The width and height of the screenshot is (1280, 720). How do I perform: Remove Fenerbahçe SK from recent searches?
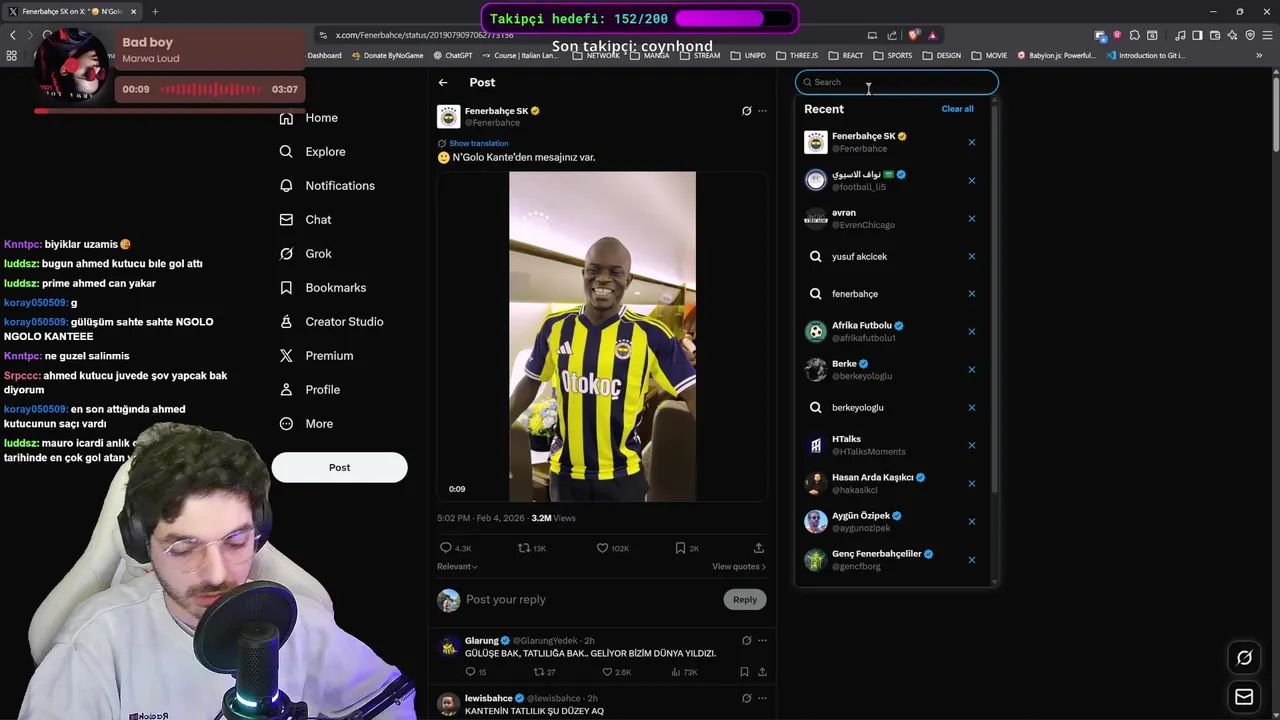tap(971, 142)
